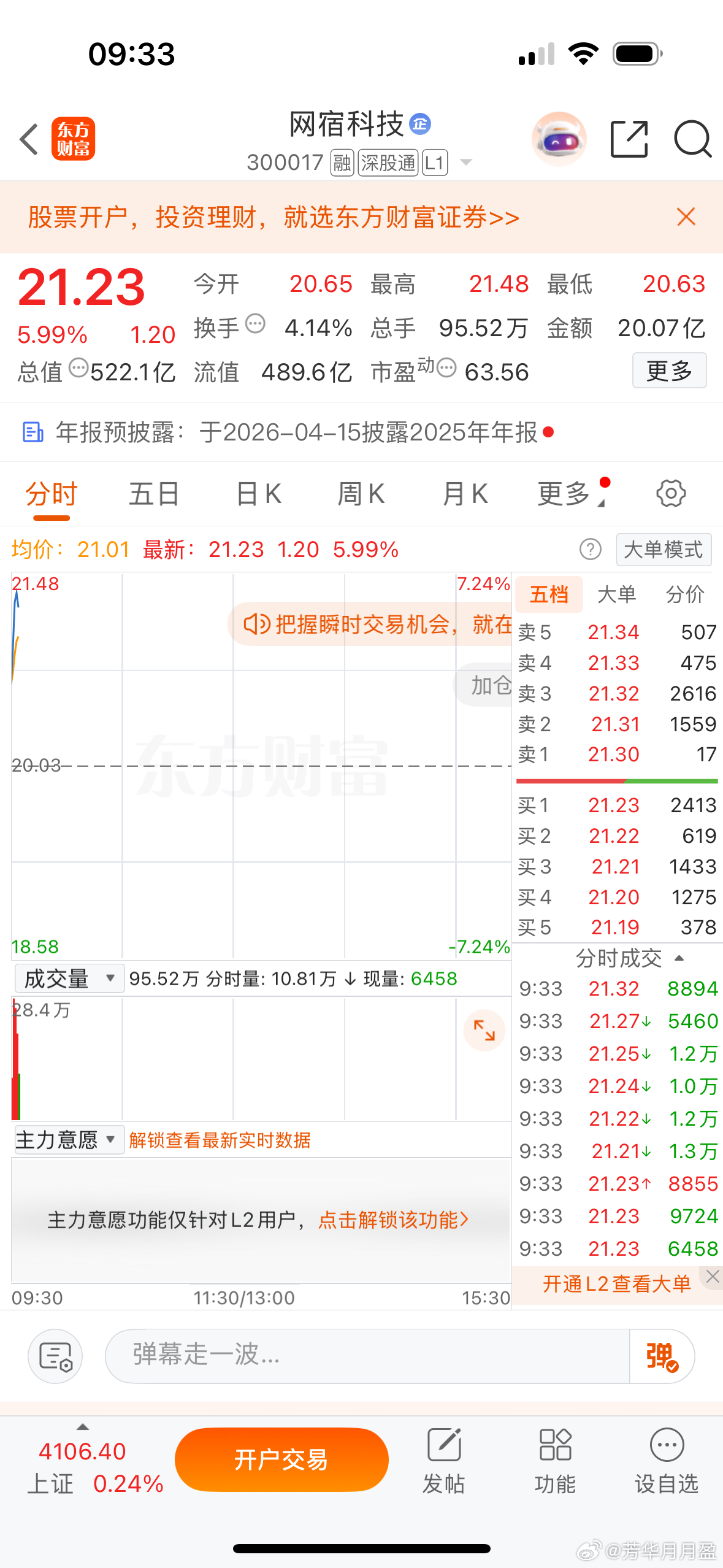Open the search magnifier icon
This screenshot has width=723, height=1568.
pyautogui.click(x=692, y=139)
